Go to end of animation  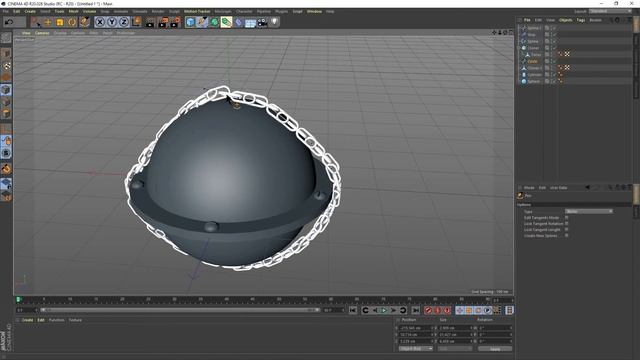coord(416,311)
